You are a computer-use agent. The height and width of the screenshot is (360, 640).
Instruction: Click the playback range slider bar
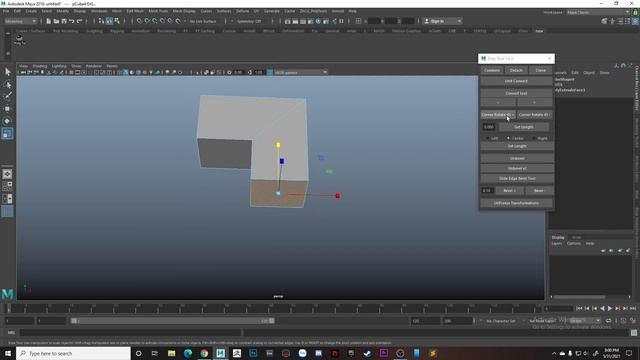[x=172, y=321]
